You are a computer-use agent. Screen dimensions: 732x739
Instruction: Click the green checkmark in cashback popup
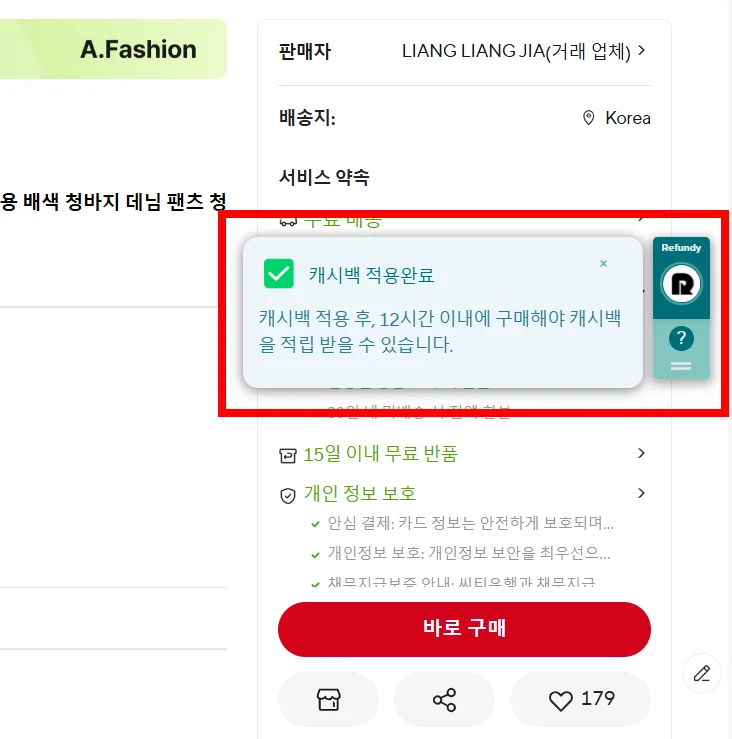point(279,273)
